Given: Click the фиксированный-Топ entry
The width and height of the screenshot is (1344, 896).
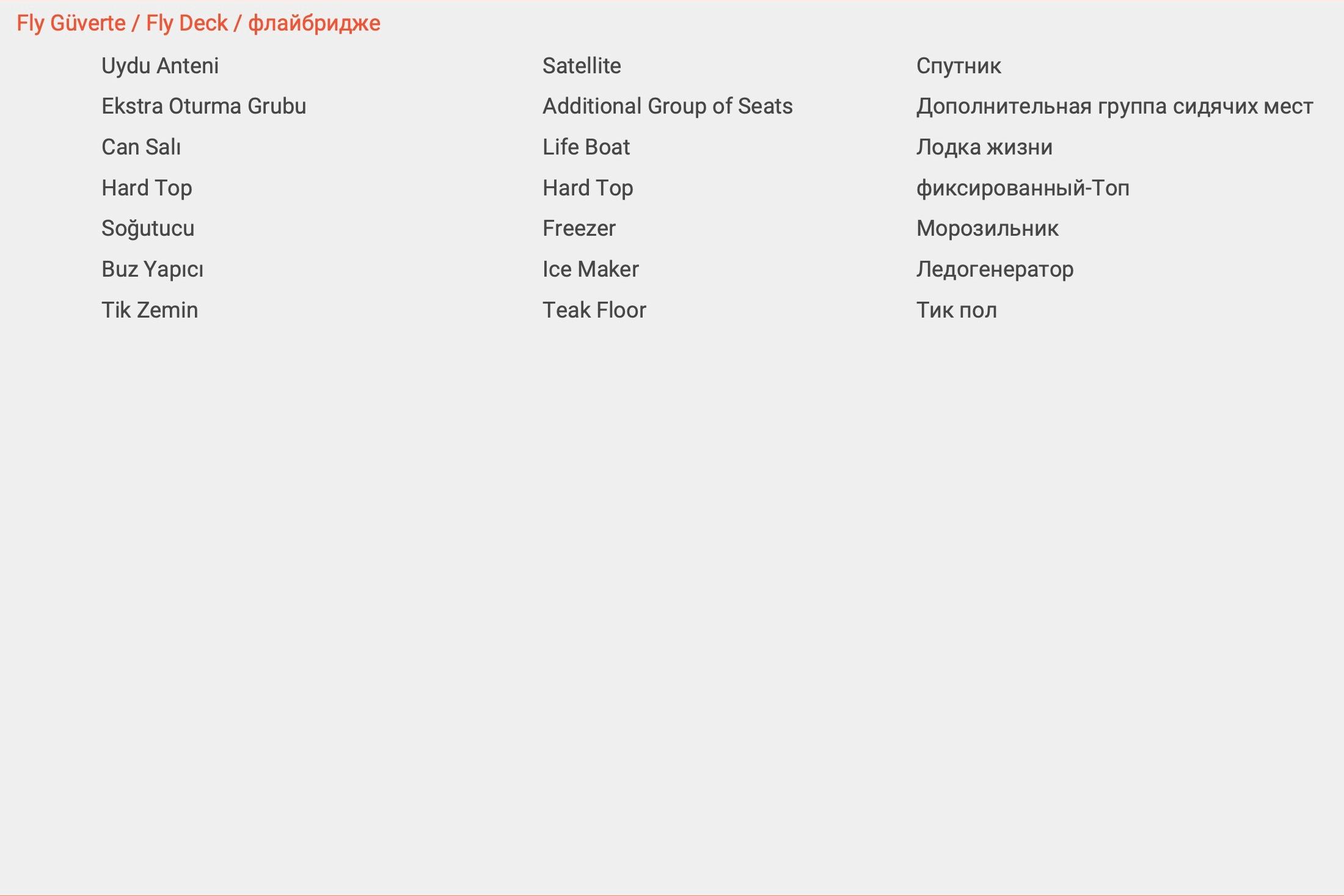Looking at the screenshot, I should click(x=1023, y=188).
